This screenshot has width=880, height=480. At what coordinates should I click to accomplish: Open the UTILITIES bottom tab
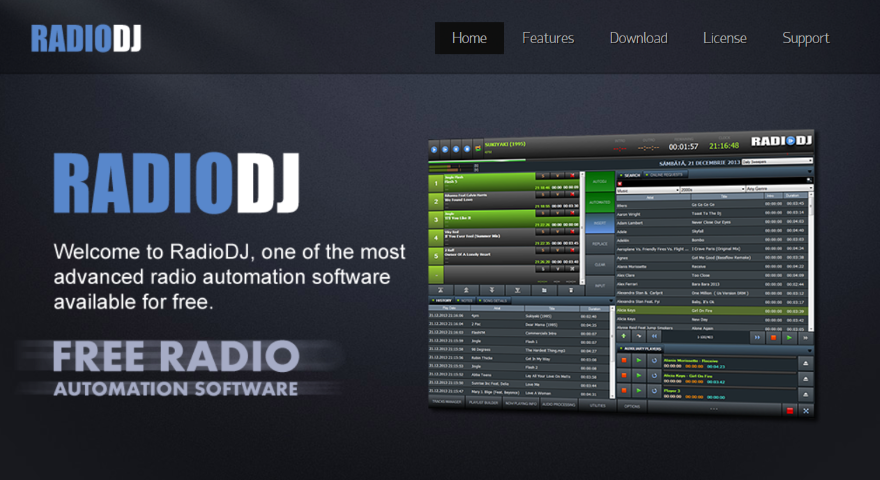(597, 405)
